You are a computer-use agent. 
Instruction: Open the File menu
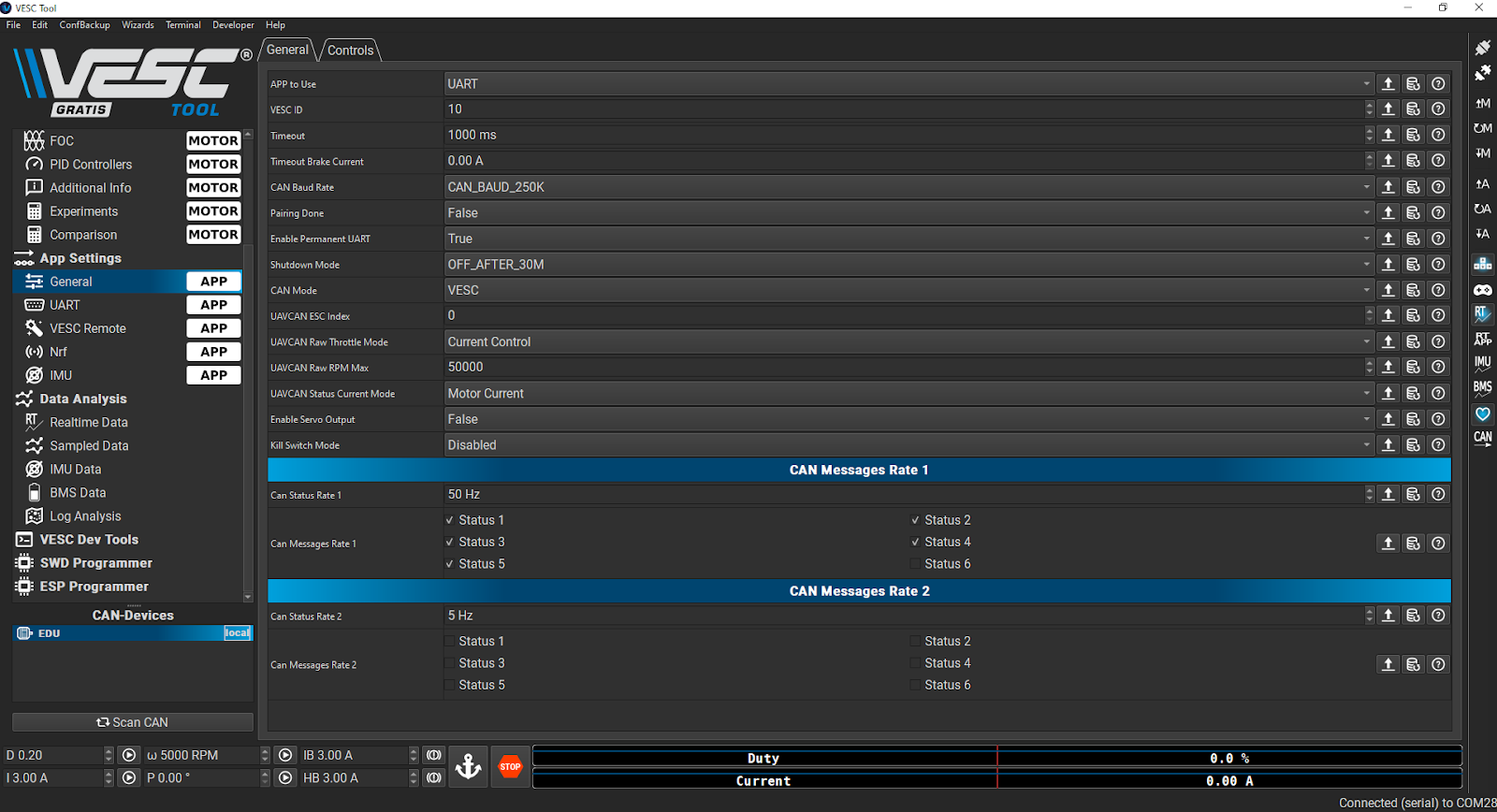click(x=13, y=25)
